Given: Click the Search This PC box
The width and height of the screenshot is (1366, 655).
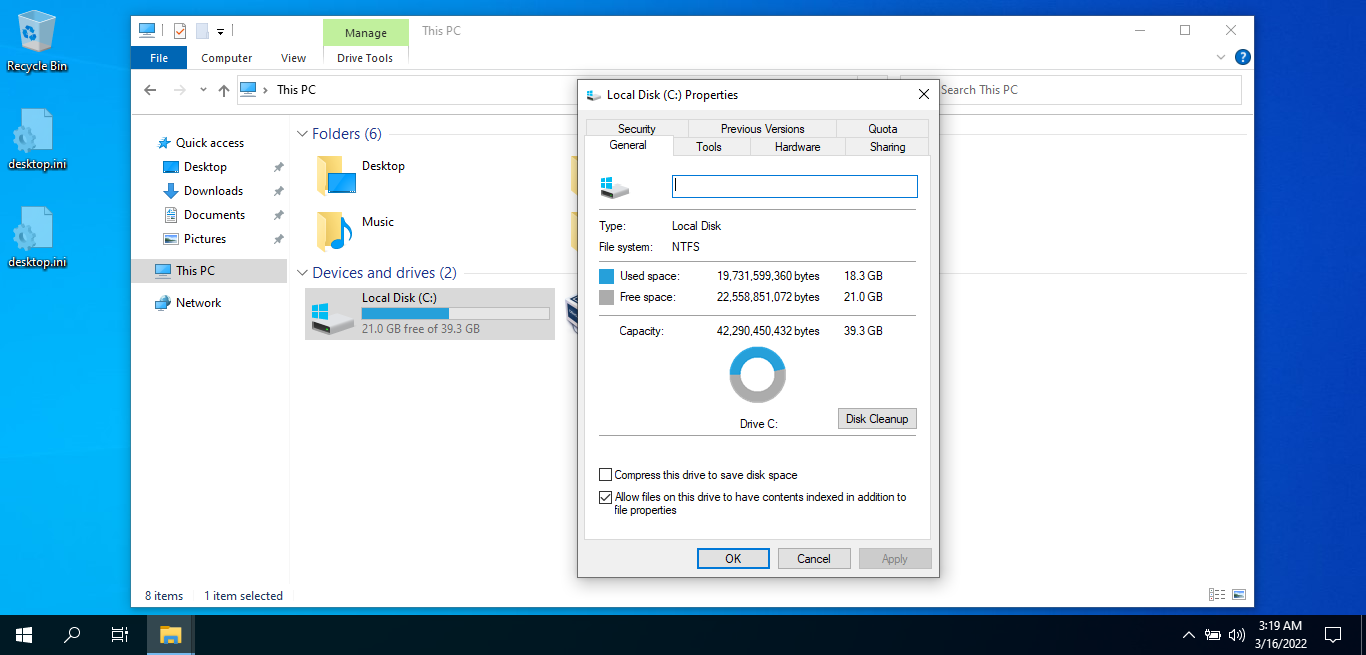Looking at the screenshot, I should coord(1071,90).
